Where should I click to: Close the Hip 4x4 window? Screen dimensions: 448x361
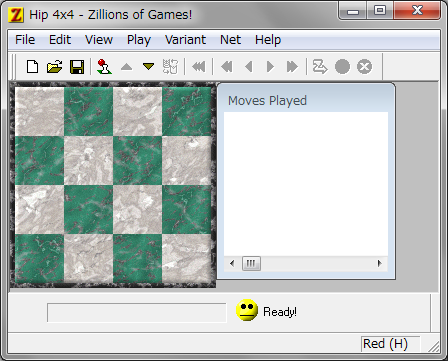[417, 11]
